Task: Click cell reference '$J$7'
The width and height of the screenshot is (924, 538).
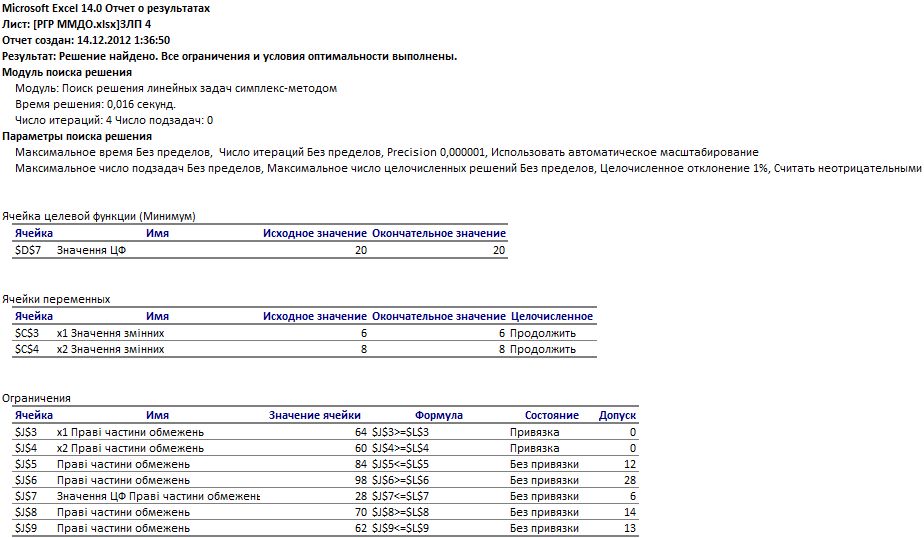Action: 26,496
